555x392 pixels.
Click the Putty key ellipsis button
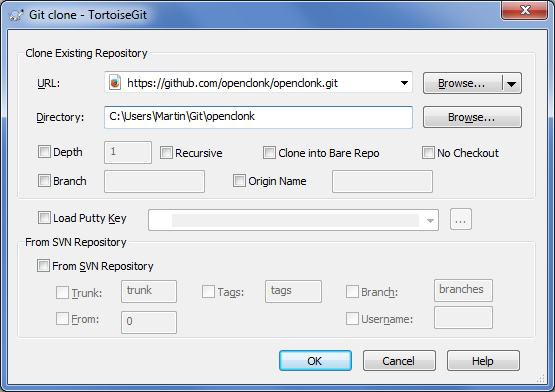(460, 220)
